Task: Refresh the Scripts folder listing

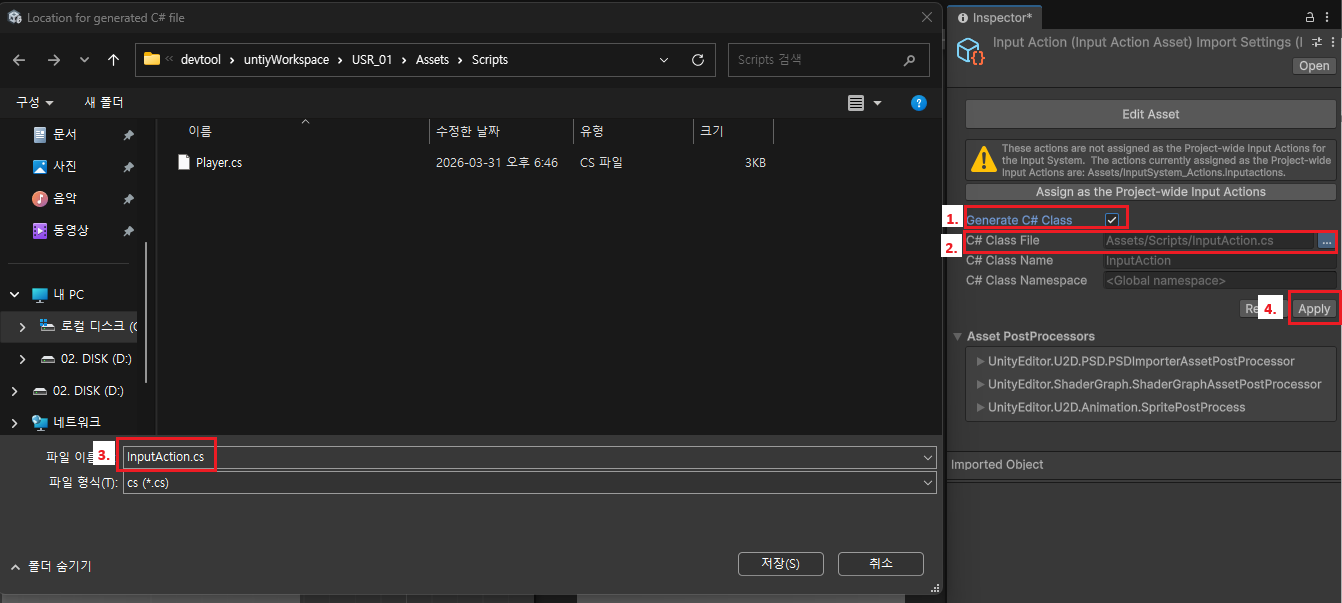Action: [x=698, y=60]
